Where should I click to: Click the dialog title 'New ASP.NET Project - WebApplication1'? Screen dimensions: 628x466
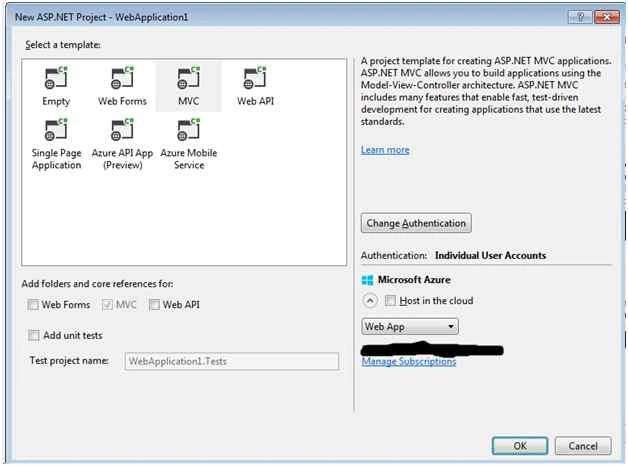point(101,17)
